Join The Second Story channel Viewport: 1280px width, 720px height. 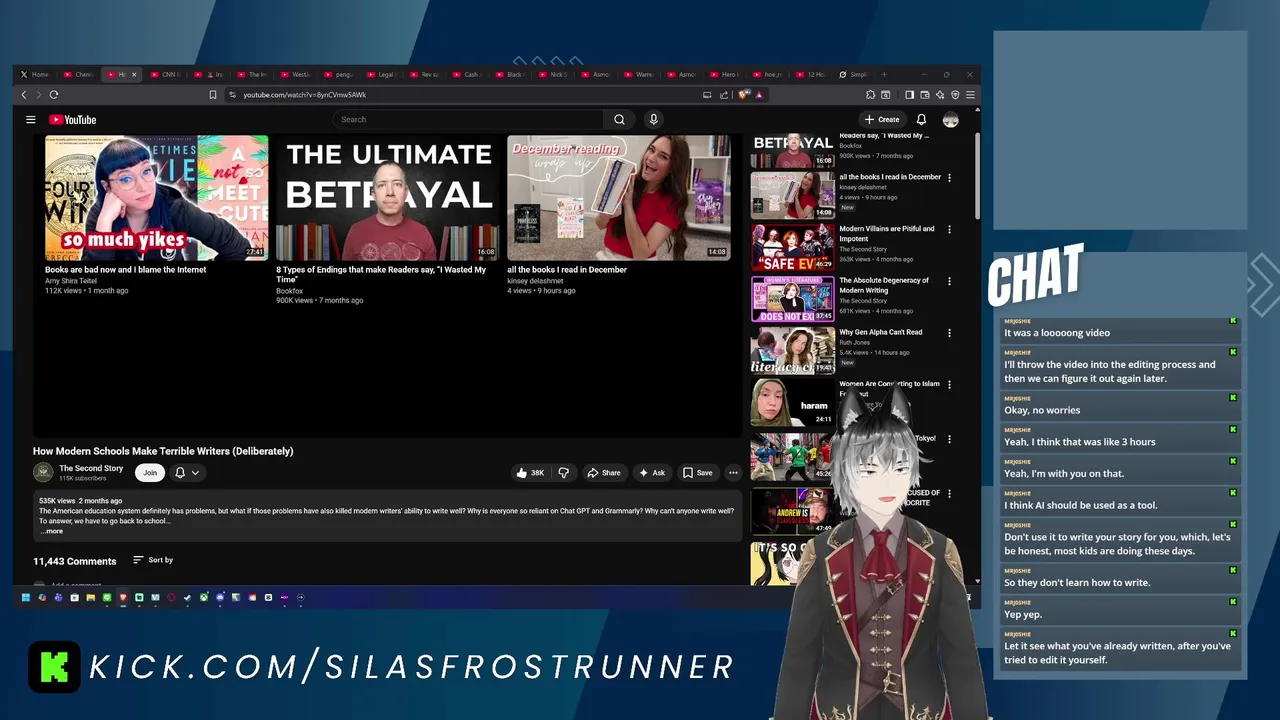tap(150, 473)
